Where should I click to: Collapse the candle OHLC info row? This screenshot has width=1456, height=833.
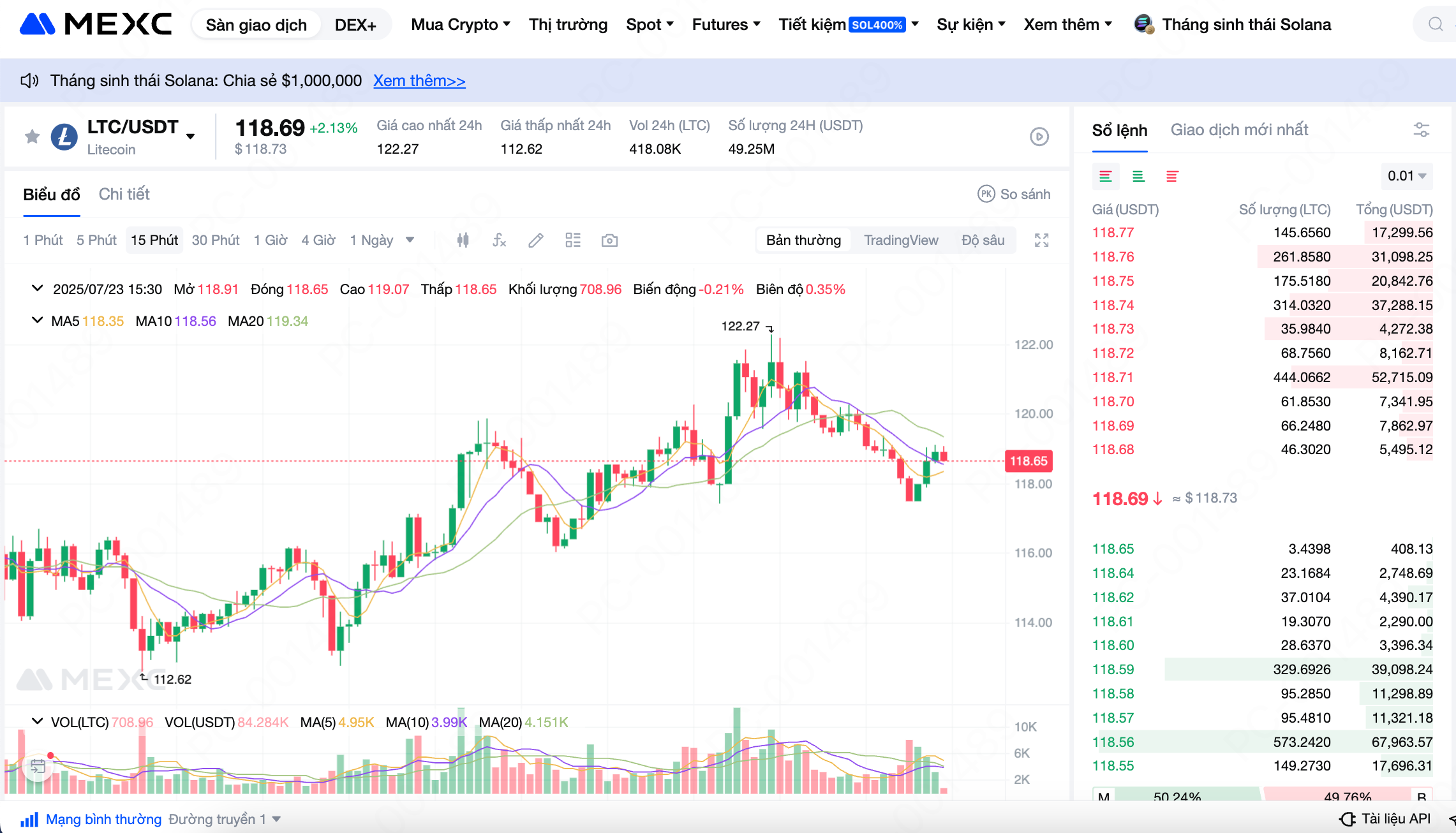pyautogui.click(x=38, y=288)
